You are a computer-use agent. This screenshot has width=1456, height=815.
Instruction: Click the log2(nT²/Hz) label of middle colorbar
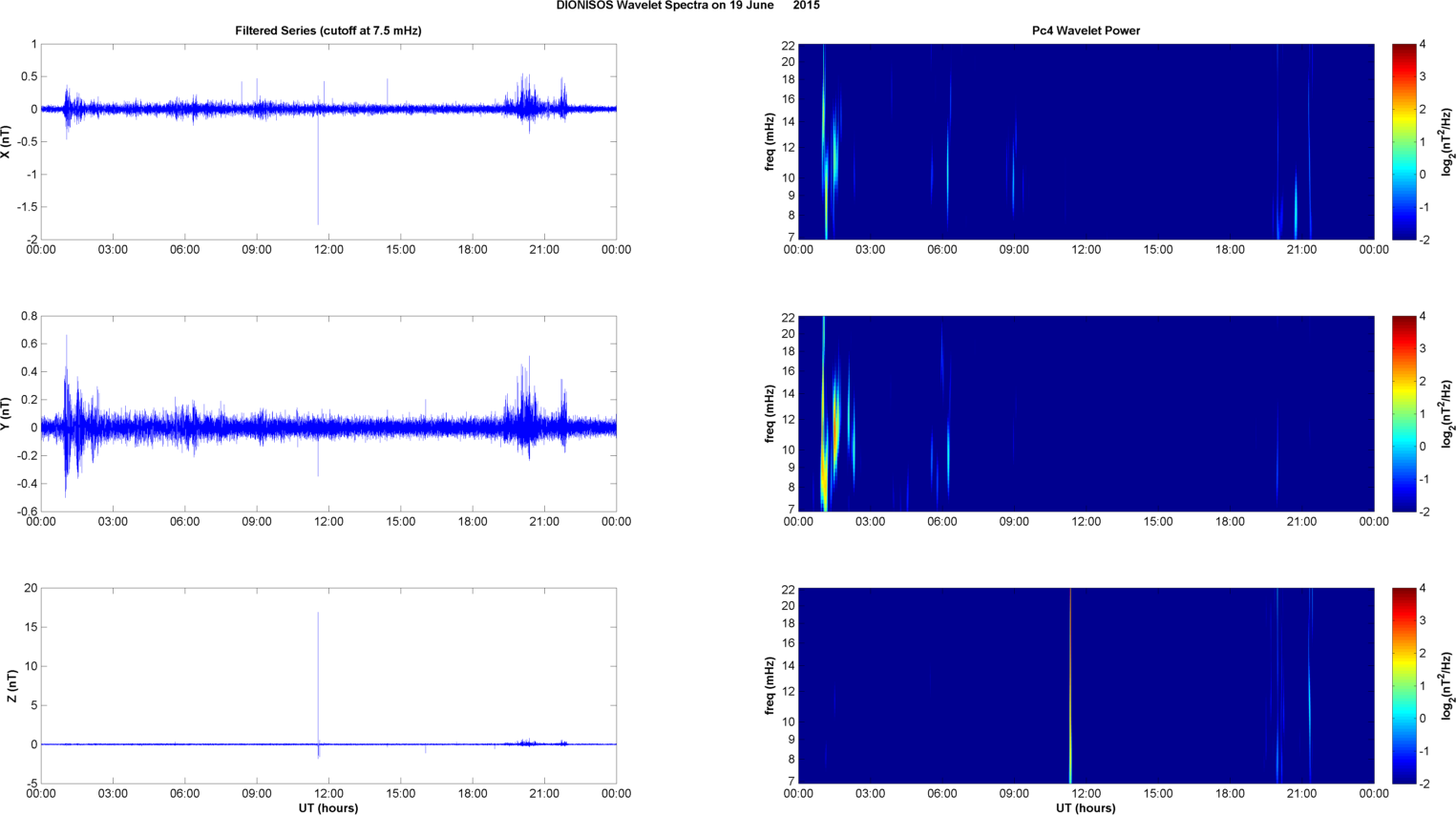click(1447, 413)
